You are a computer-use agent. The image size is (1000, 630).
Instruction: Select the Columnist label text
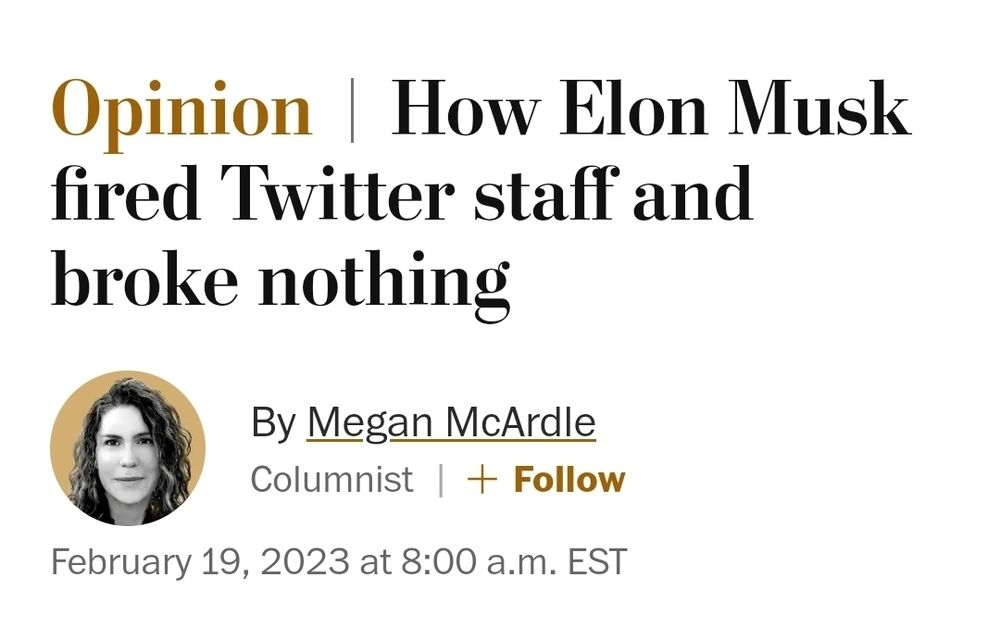click(x=333, y=479)
